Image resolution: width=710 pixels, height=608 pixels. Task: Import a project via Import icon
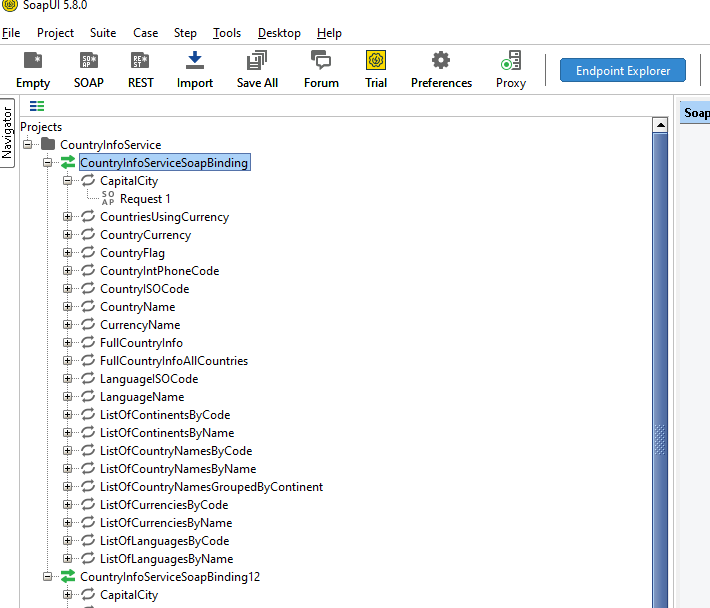pyautogui.click(x=195, y=70)
